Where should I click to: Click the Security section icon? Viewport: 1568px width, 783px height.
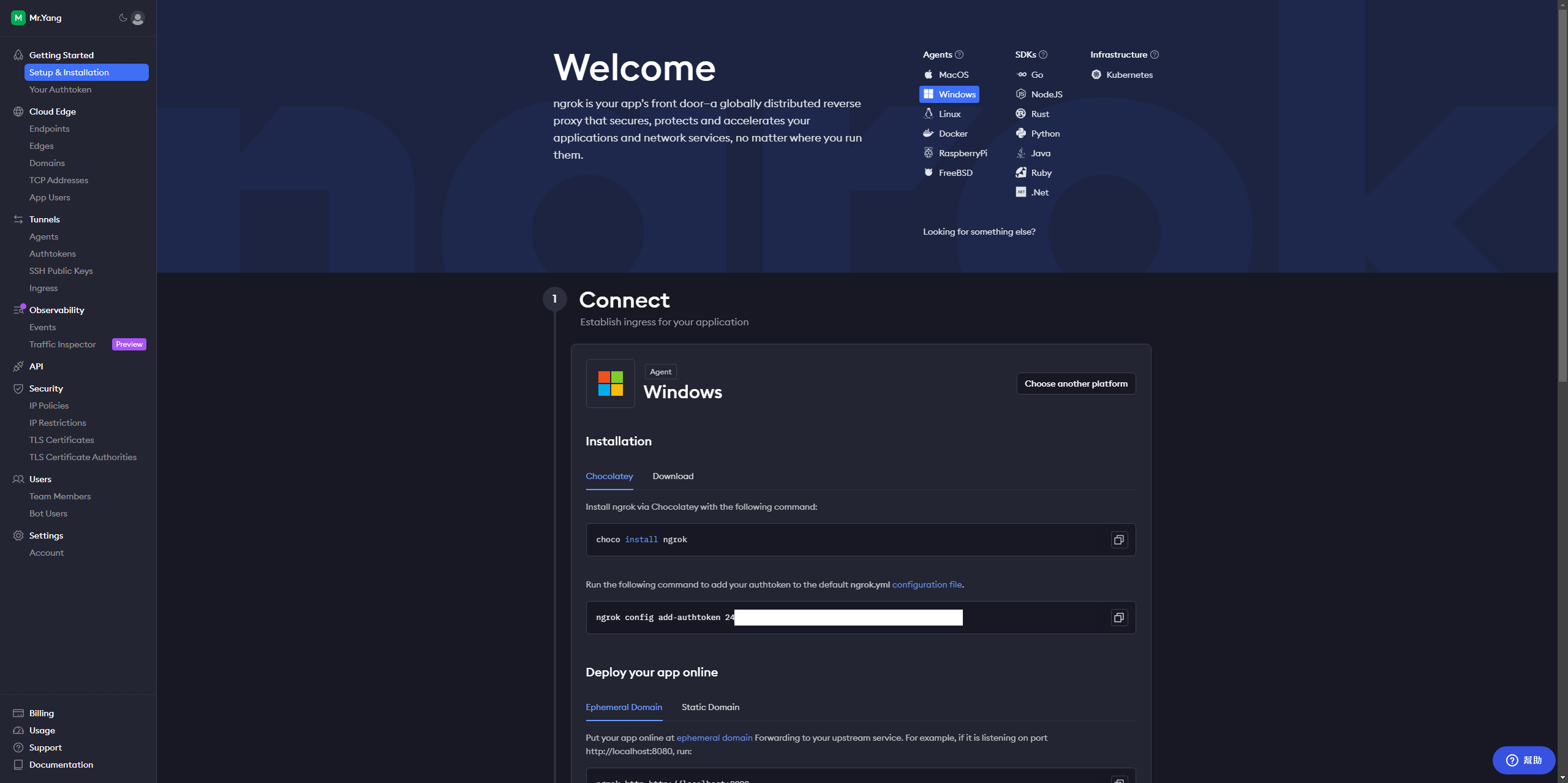click(x=18, y=388)
